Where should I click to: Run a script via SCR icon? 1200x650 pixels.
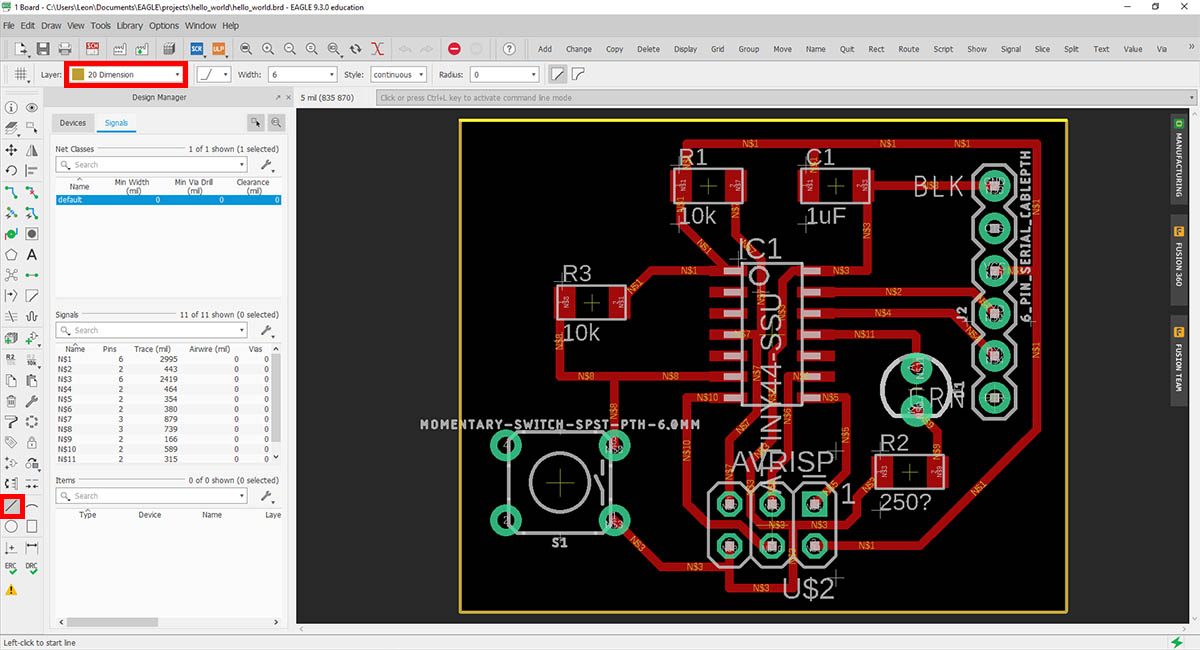[x=197, y=48]
